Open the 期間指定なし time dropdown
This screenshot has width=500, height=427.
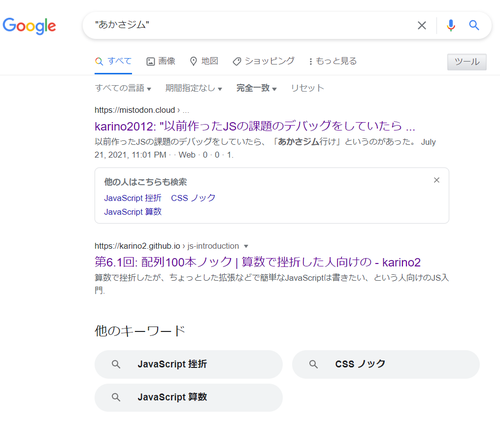(194, 88)
